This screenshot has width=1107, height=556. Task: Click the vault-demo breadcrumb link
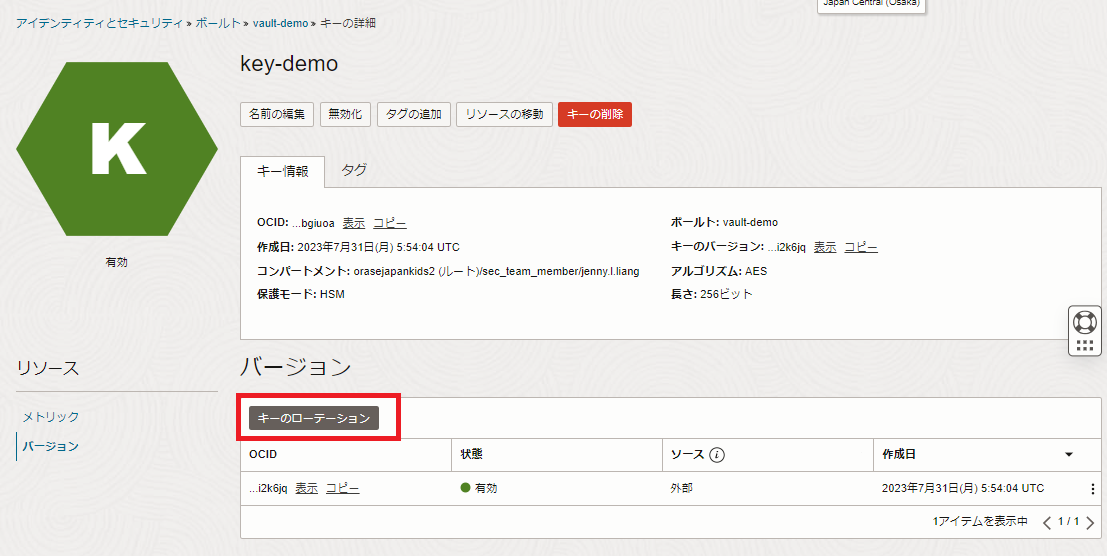click(x=280, y=23)
